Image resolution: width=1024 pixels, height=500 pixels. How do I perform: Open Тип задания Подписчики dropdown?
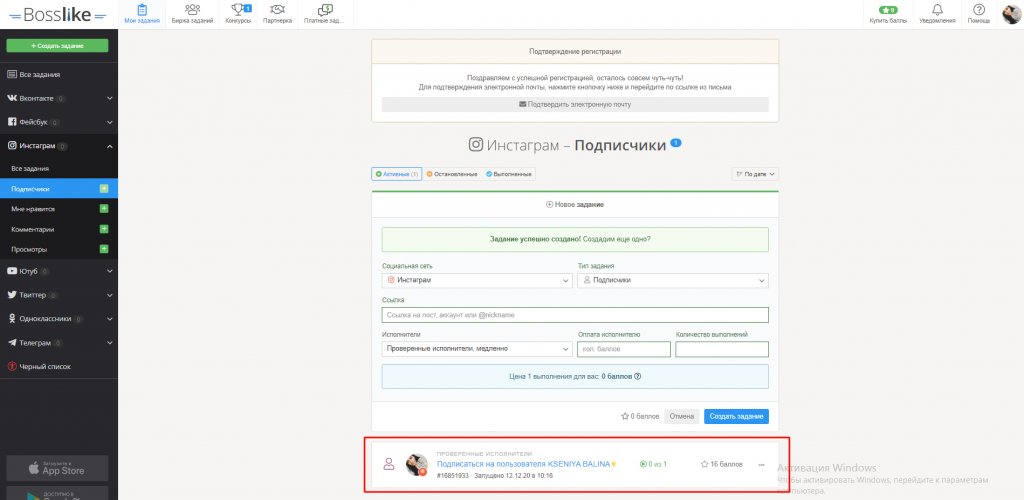[673, 280]
